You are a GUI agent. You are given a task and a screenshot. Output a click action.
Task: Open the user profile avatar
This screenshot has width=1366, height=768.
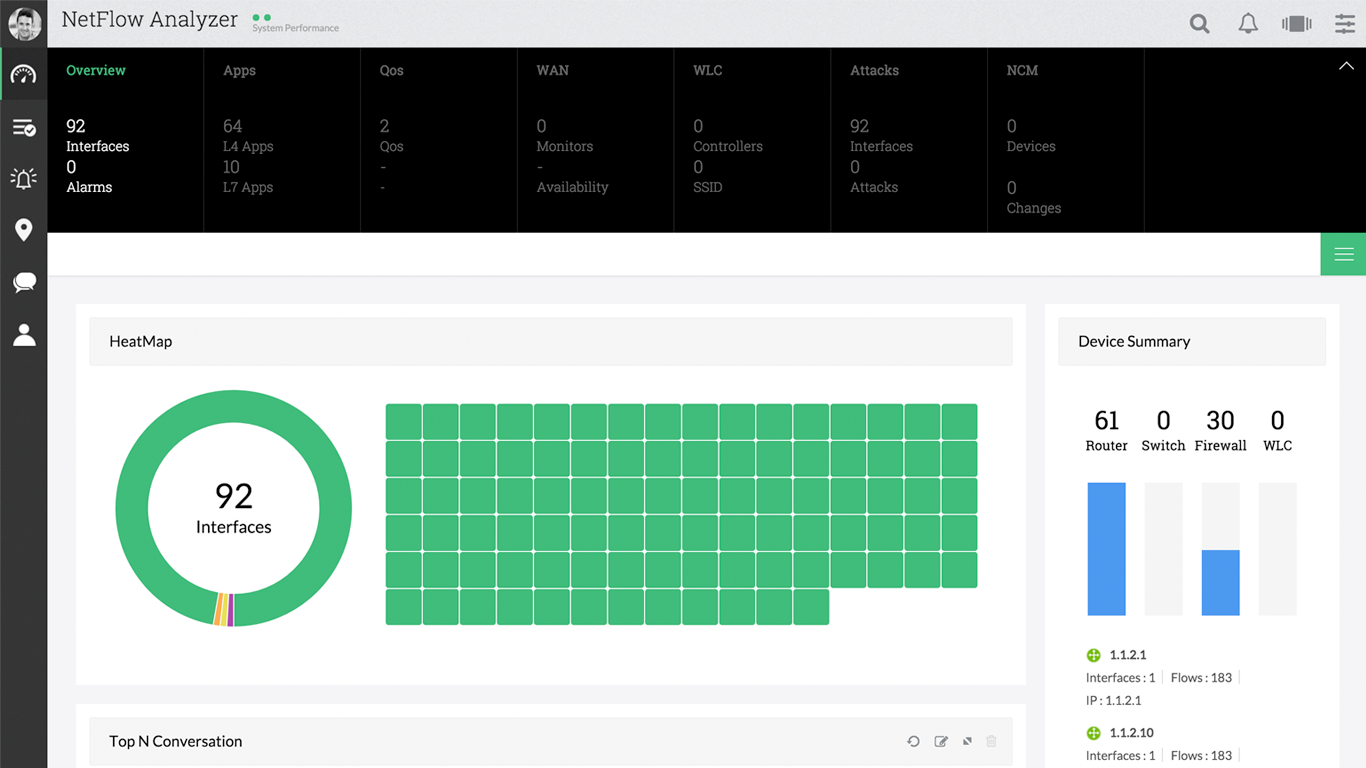(x=24, y=24)
